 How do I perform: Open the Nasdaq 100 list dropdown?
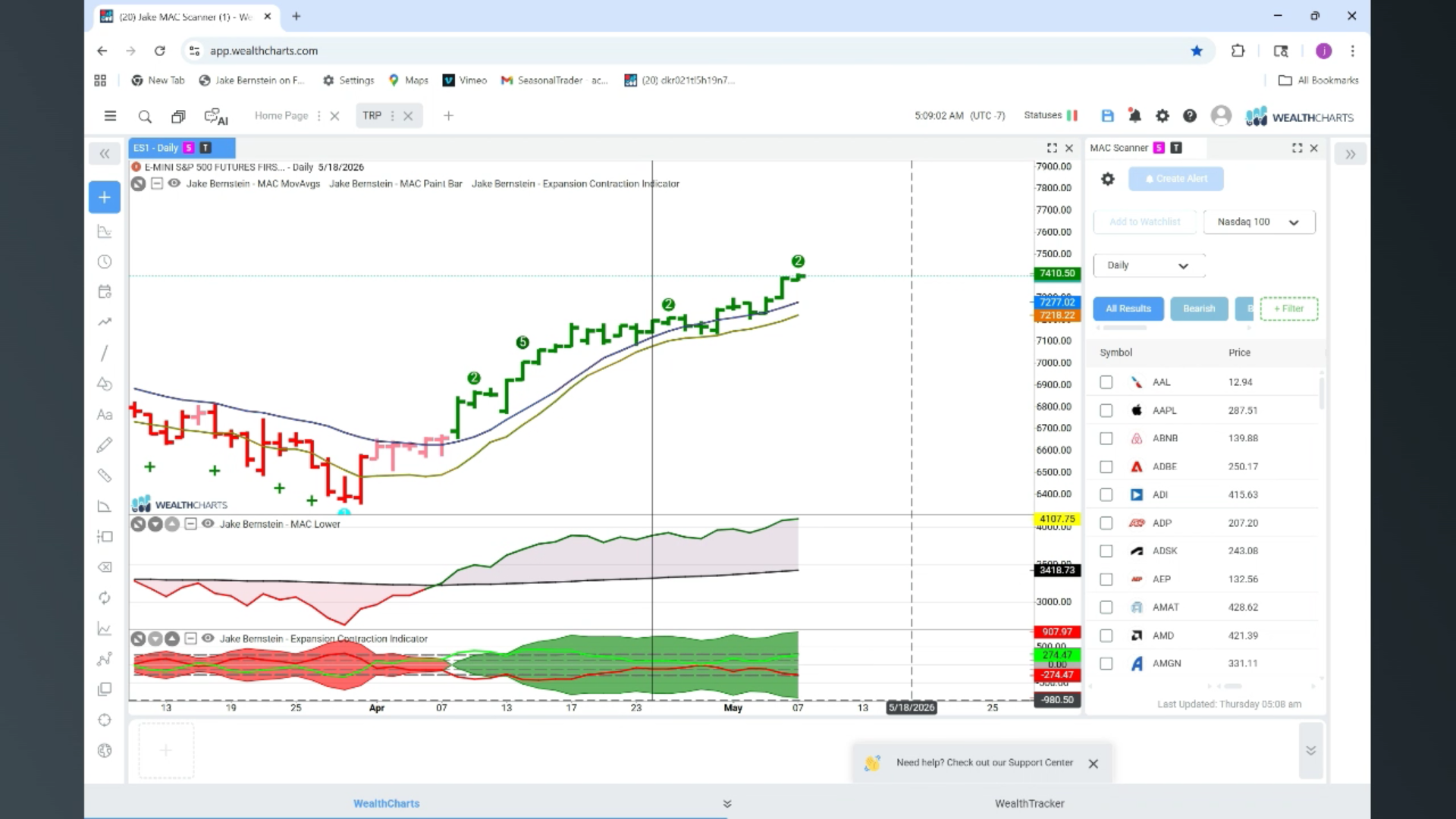point(1259,222)
